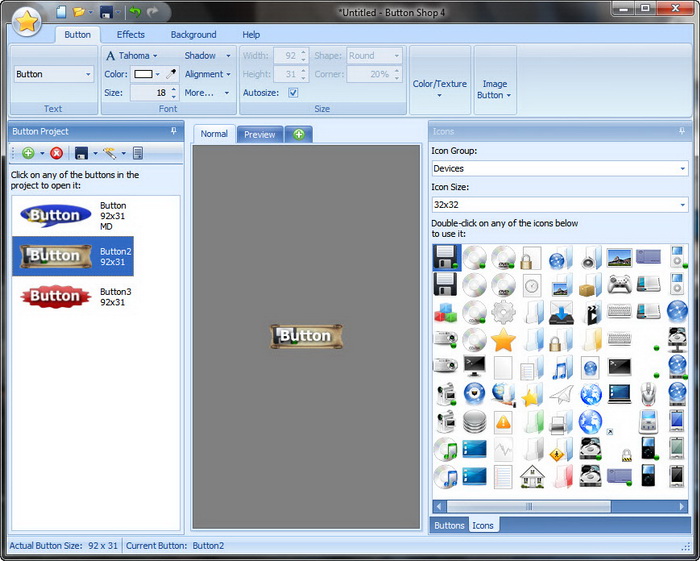Click the undo arrow in title bar

coord(135,12)
